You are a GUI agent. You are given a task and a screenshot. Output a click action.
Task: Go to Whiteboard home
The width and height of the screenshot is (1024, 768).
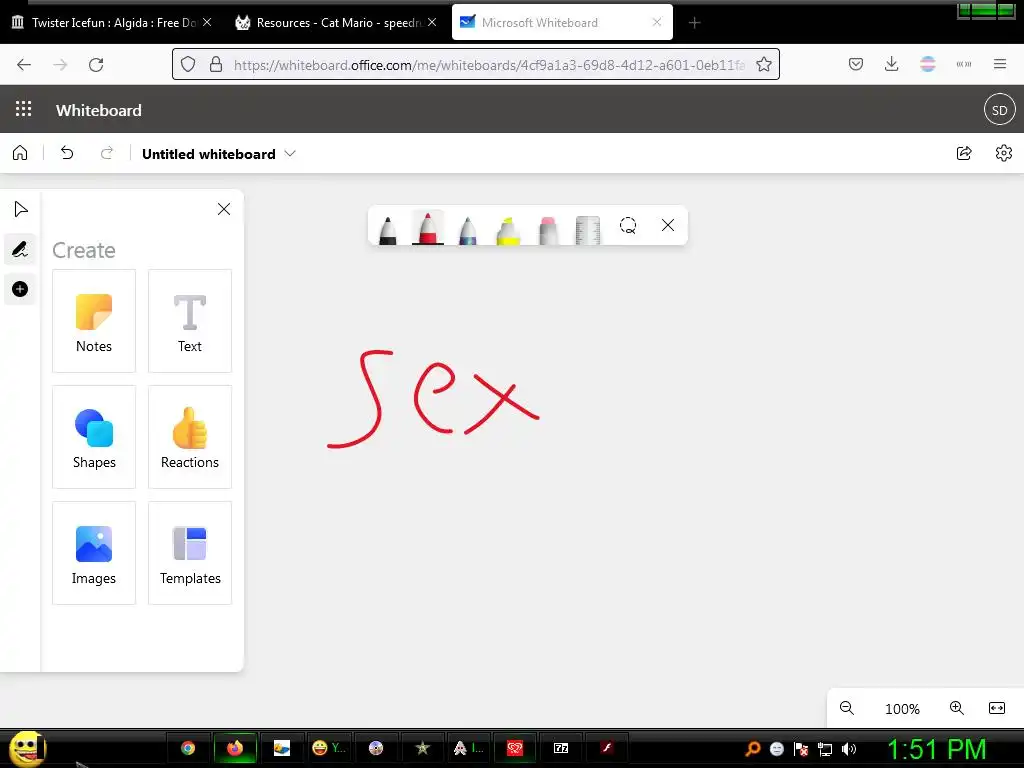point(20,153)
